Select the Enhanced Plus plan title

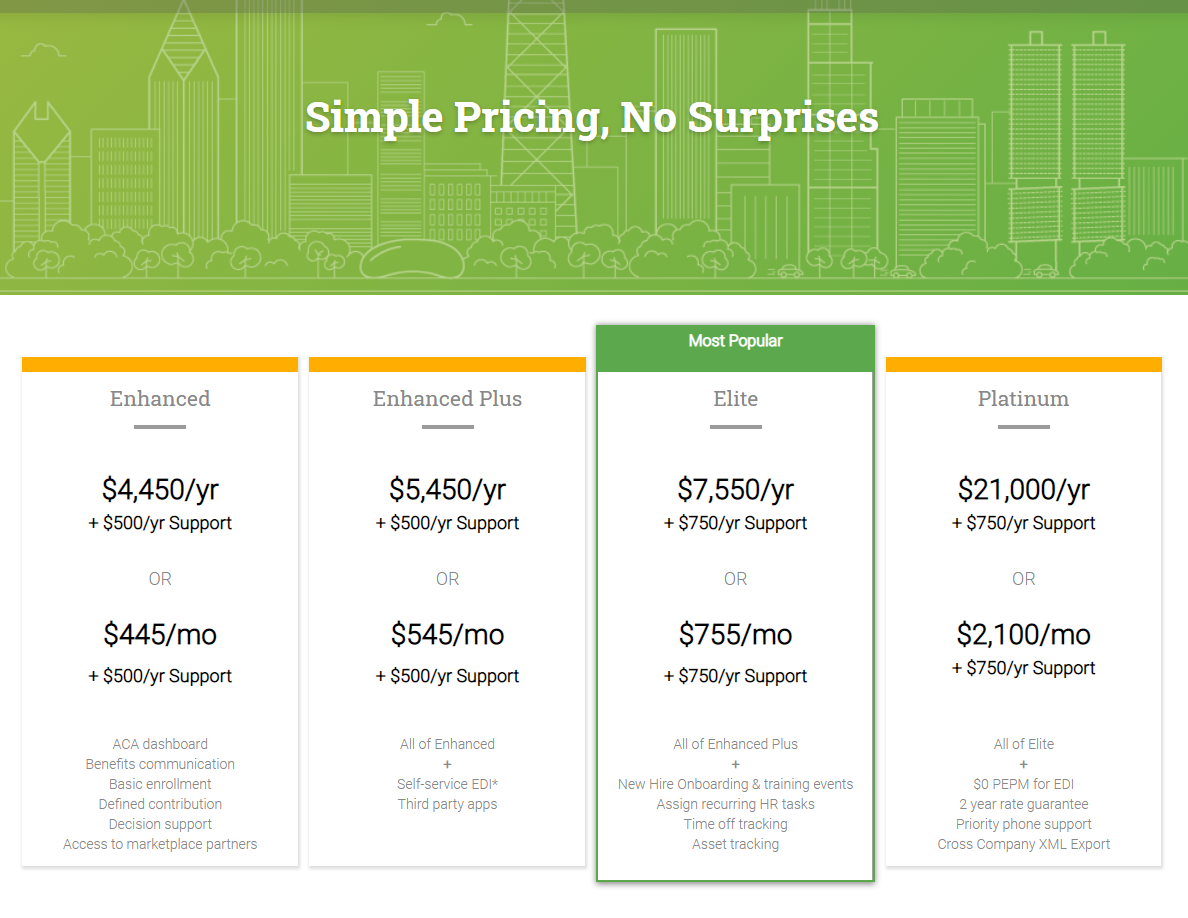[447, 398]
